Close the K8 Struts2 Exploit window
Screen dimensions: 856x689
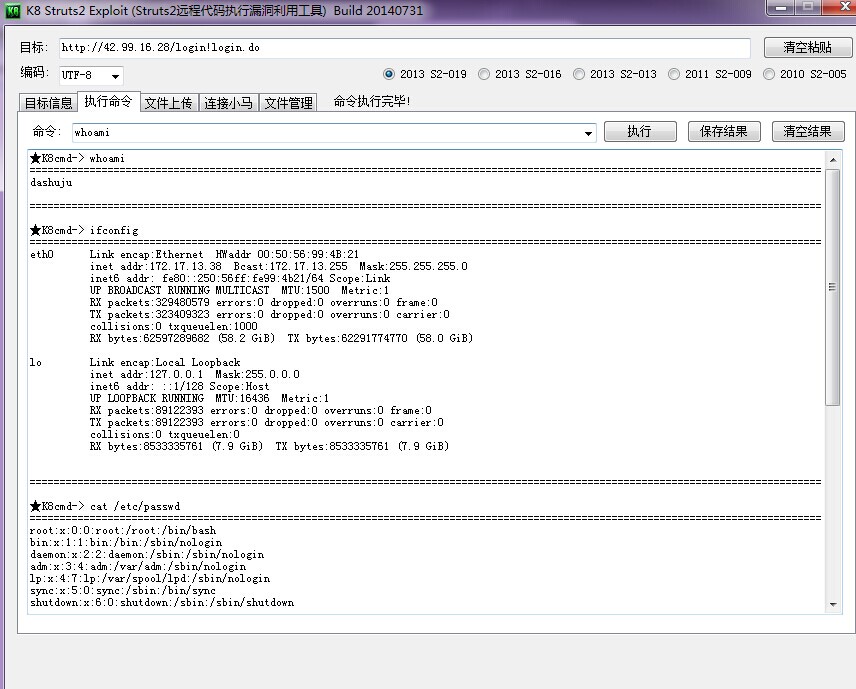pos(842,8)
